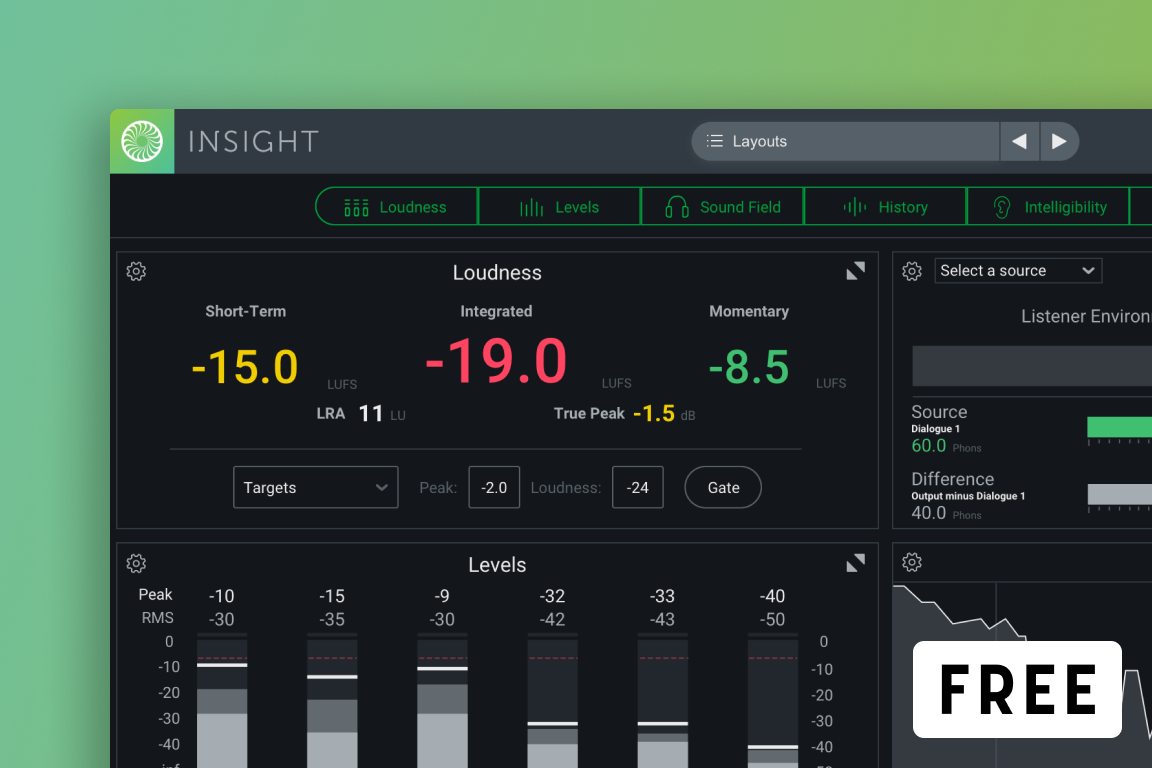Viewport: 1152px width, 768px height.
Task: Open settings for the Levels panel
Action: tap(136, 563)
